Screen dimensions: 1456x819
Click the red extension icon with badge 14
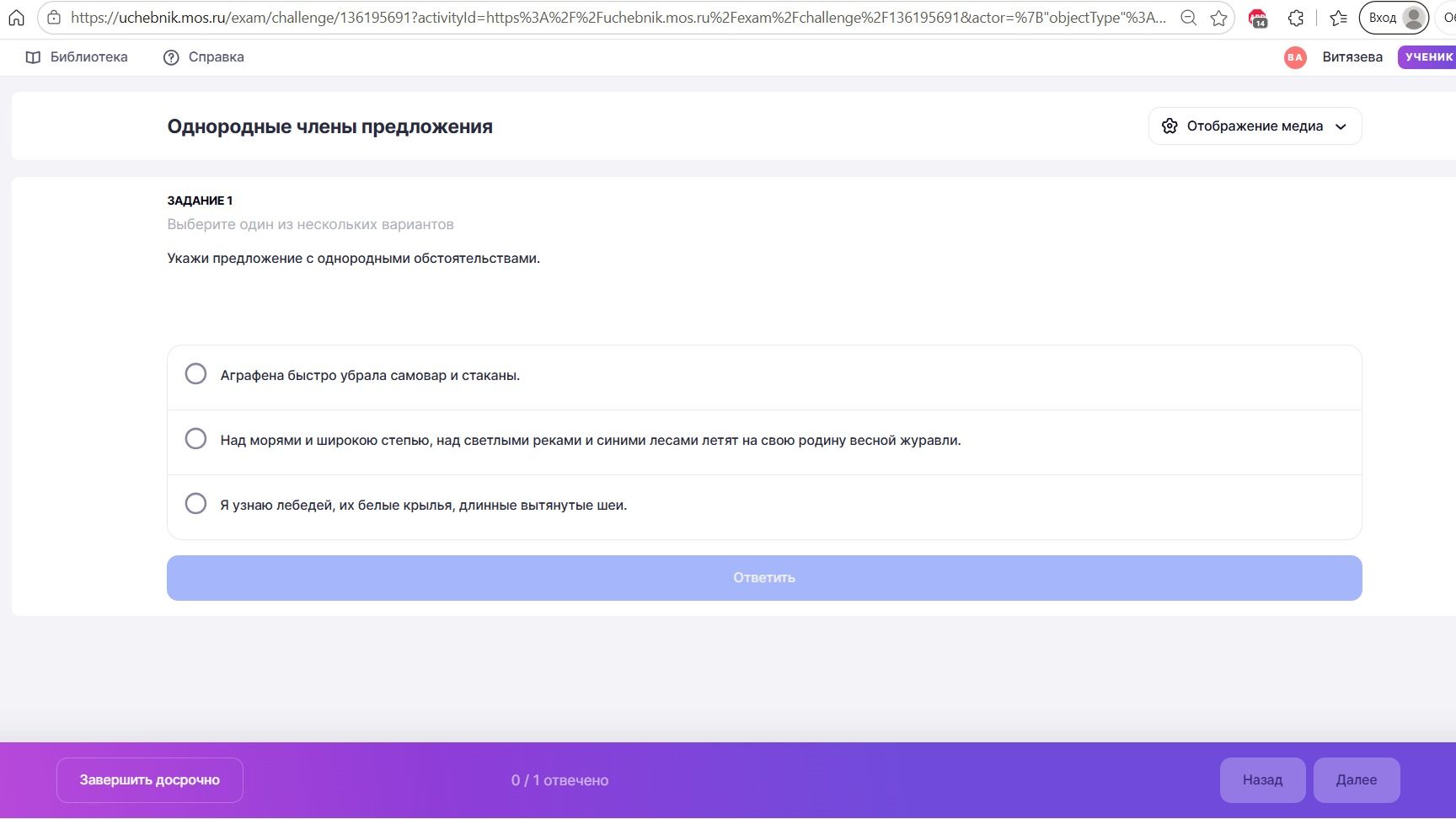(1257, 18)
